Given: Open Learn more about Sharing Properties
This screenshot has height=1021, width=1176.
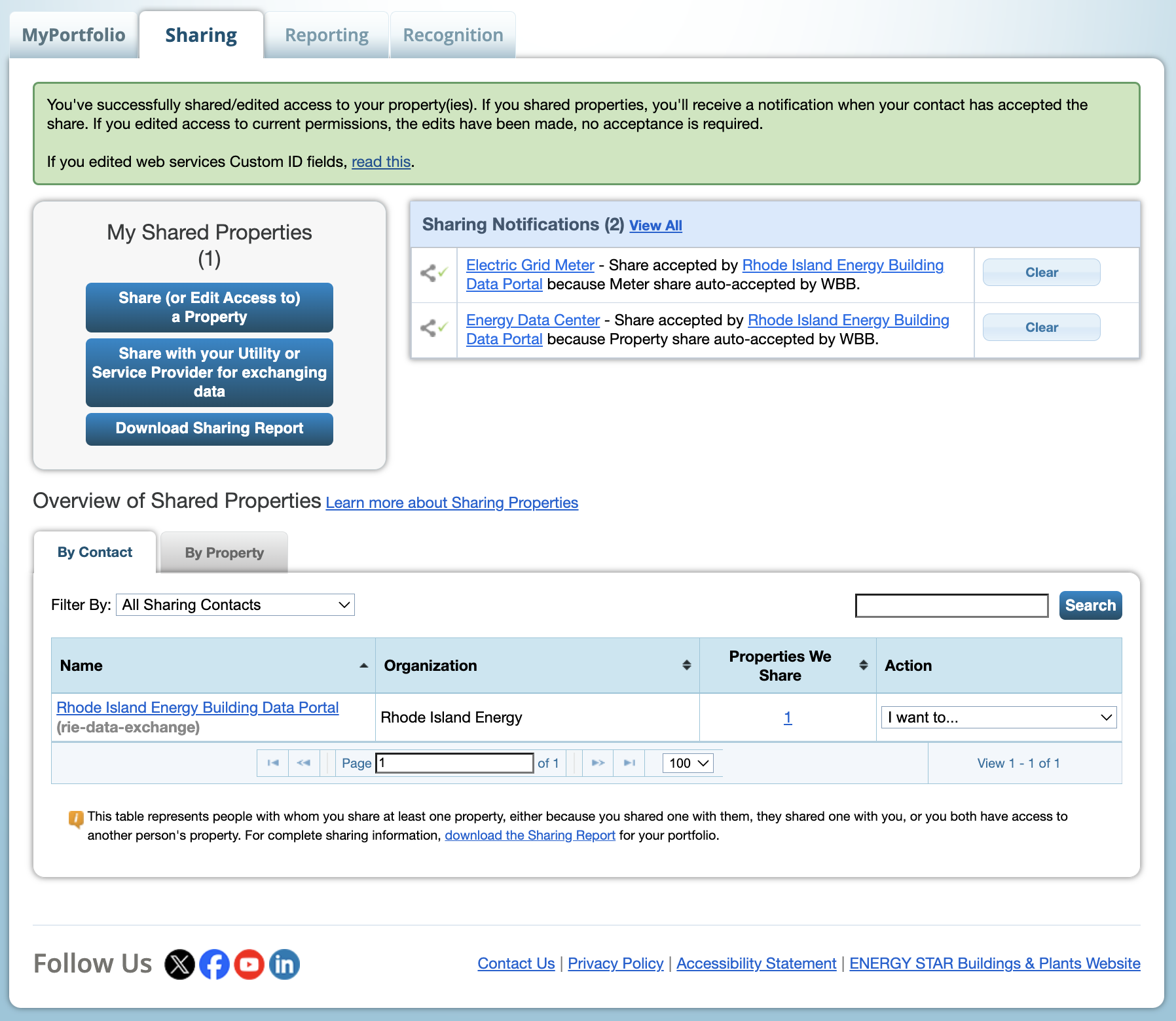Looking at the screenshot, I should click(452, 503).
